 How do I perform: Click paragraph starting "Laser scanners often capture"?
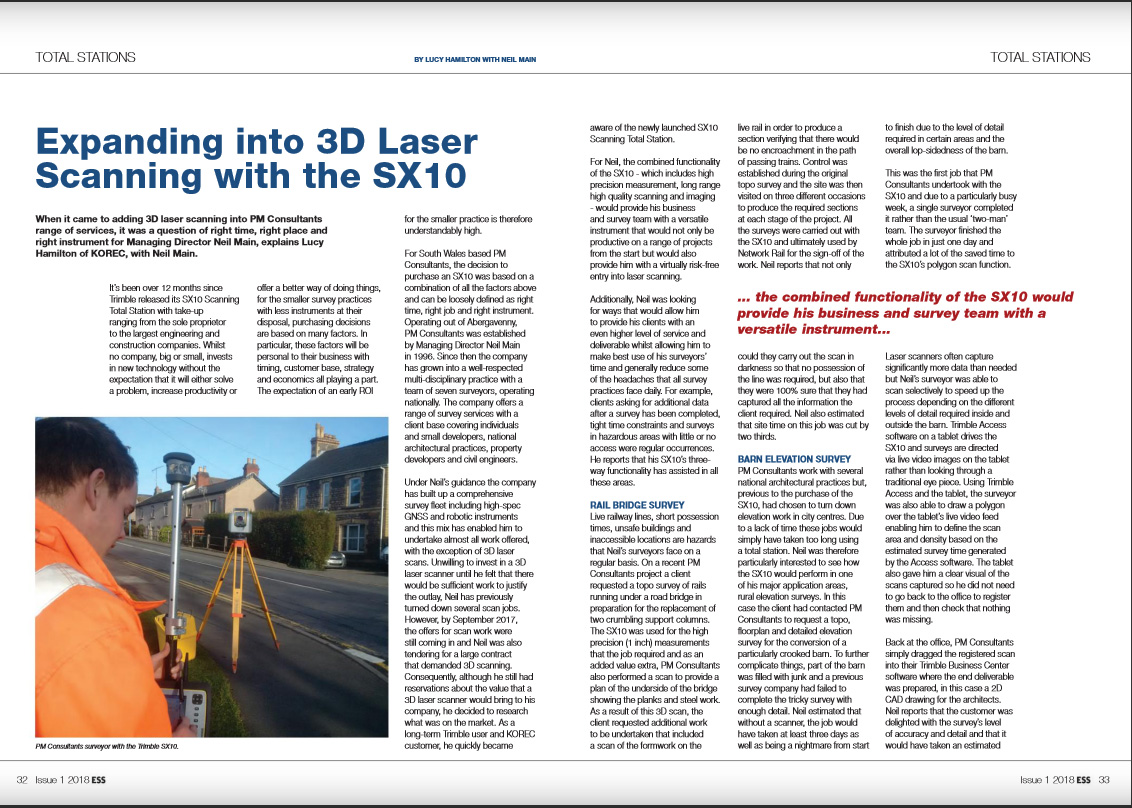(951, 488)
